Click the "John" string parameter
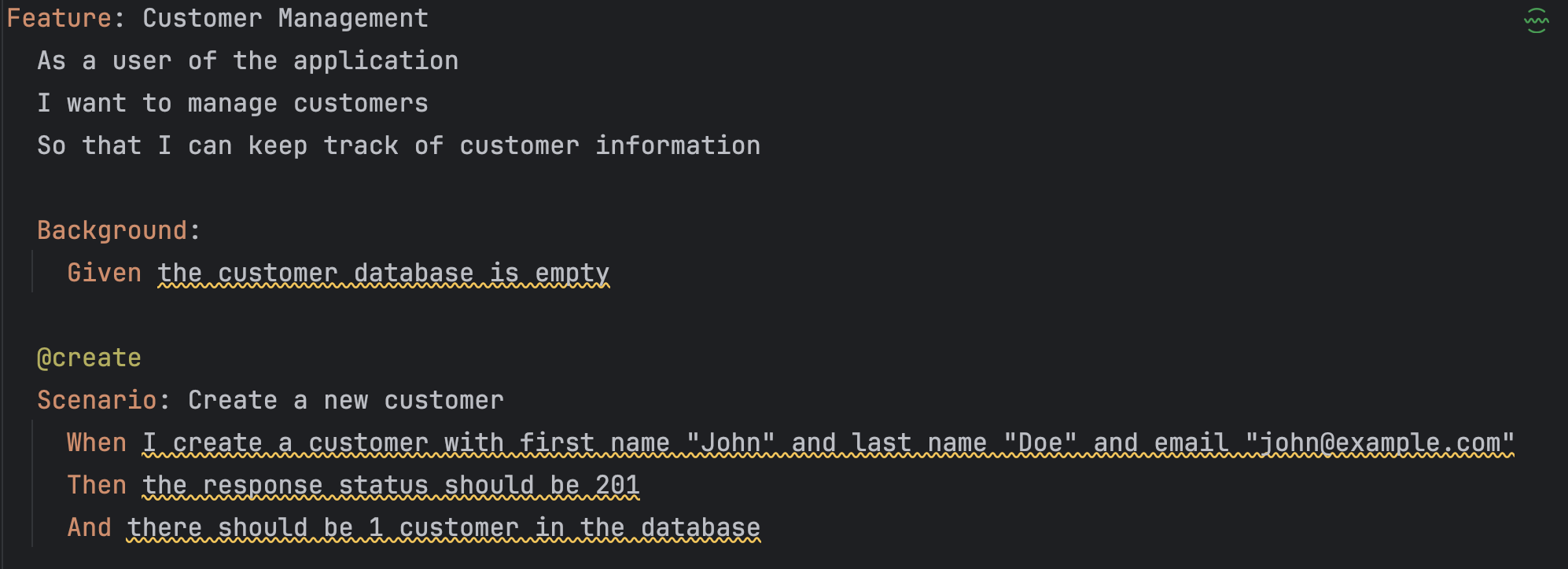 (731, 442)
